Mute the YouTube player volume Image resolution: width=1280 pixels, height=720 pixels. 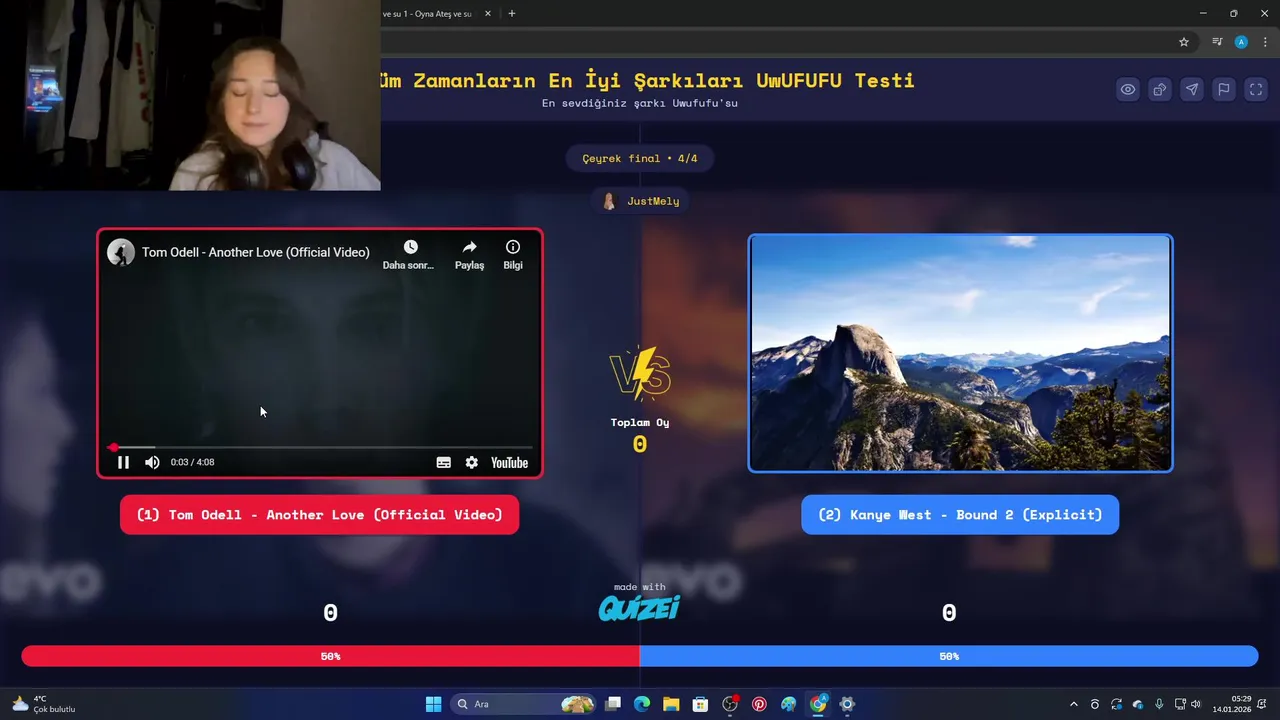point(152,462)
